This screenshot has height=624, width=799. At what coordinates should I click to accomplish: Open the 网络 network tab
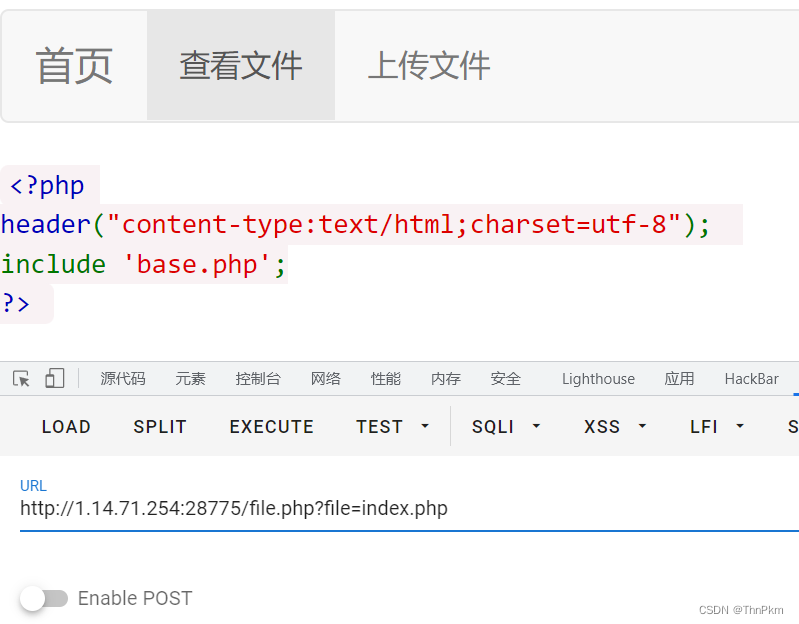326,379
